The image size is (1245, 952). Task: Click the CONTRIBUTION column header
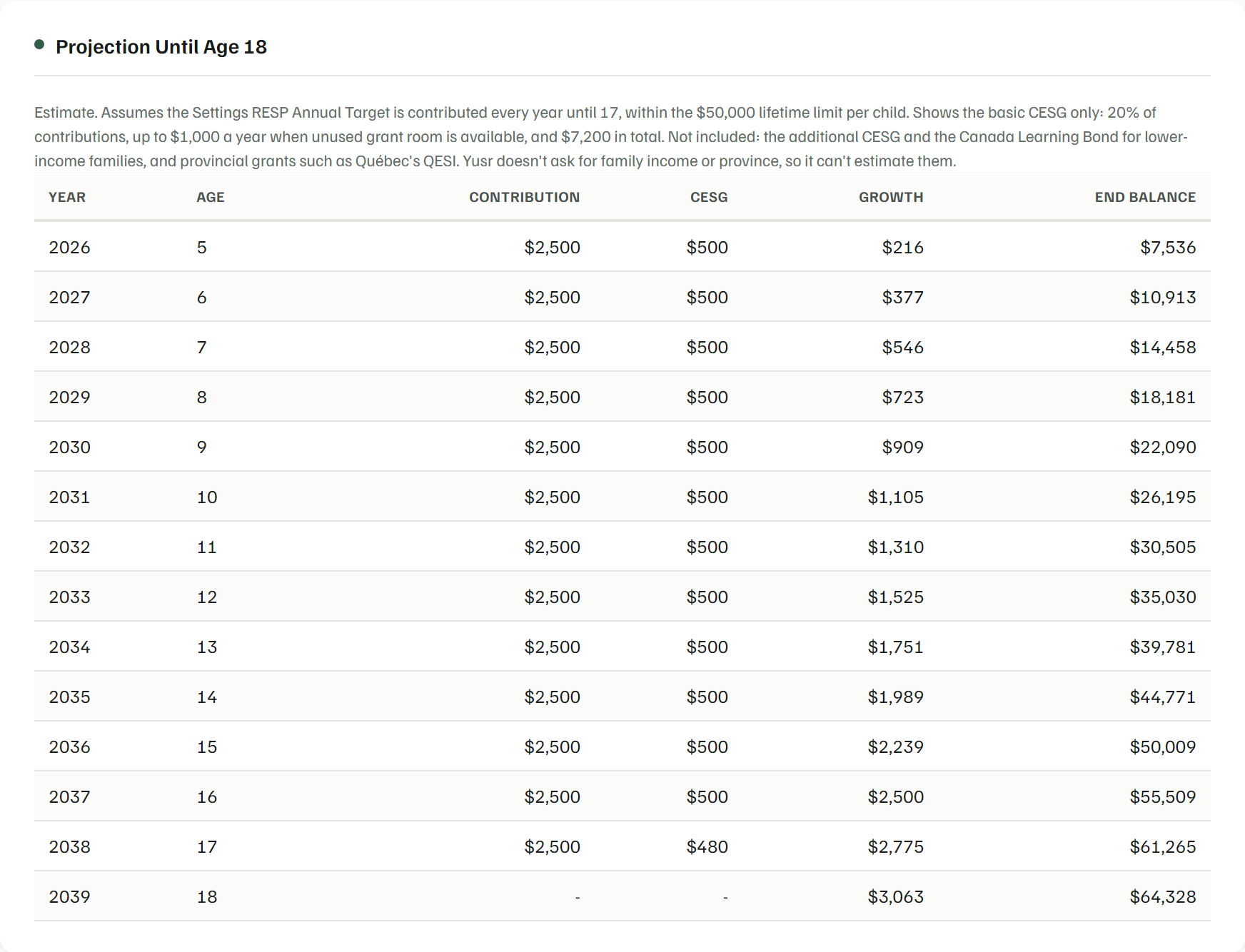click(524, 198)
